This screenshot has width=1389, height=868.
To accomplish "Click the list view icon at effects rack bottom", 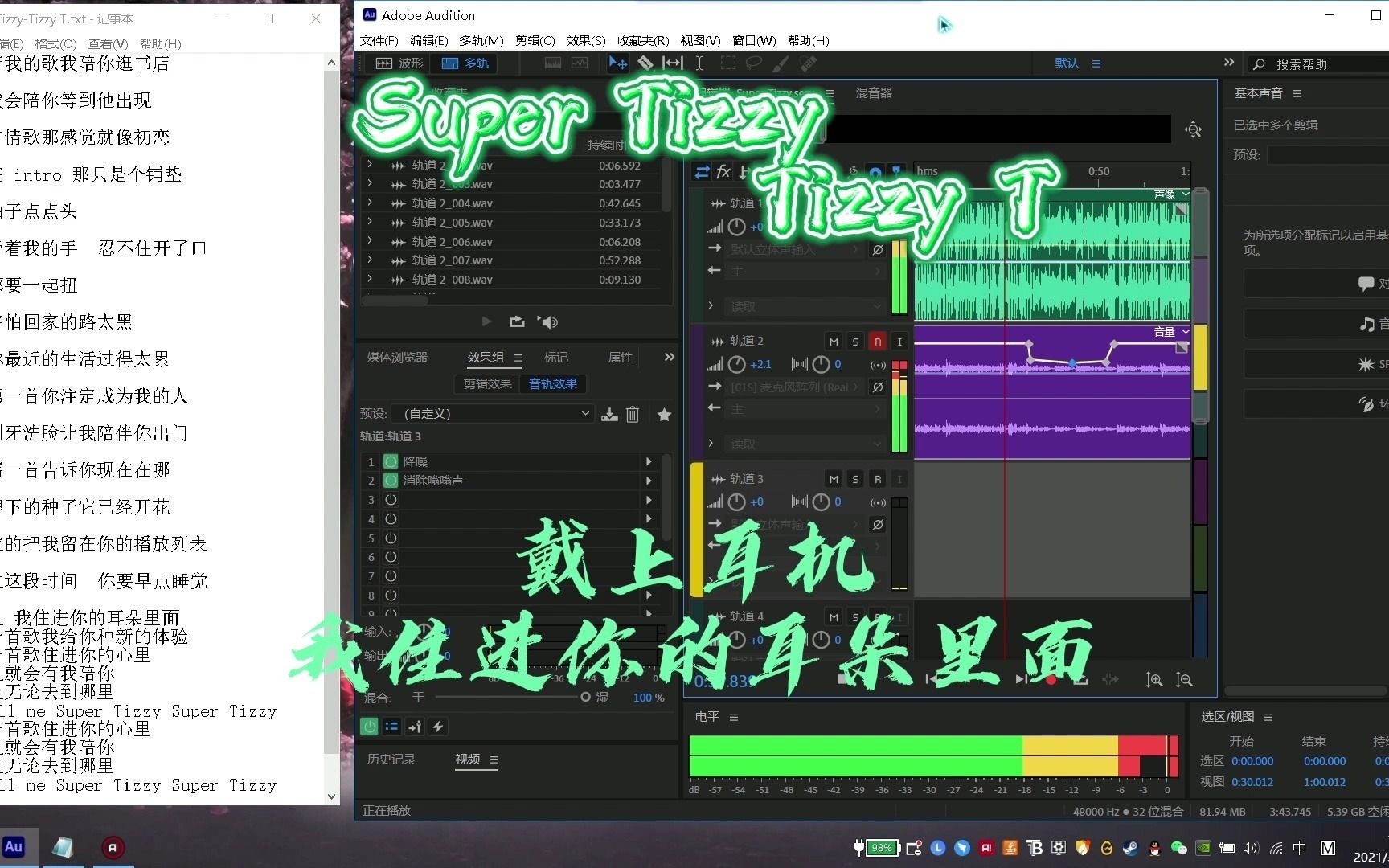I will click(391, 727).
